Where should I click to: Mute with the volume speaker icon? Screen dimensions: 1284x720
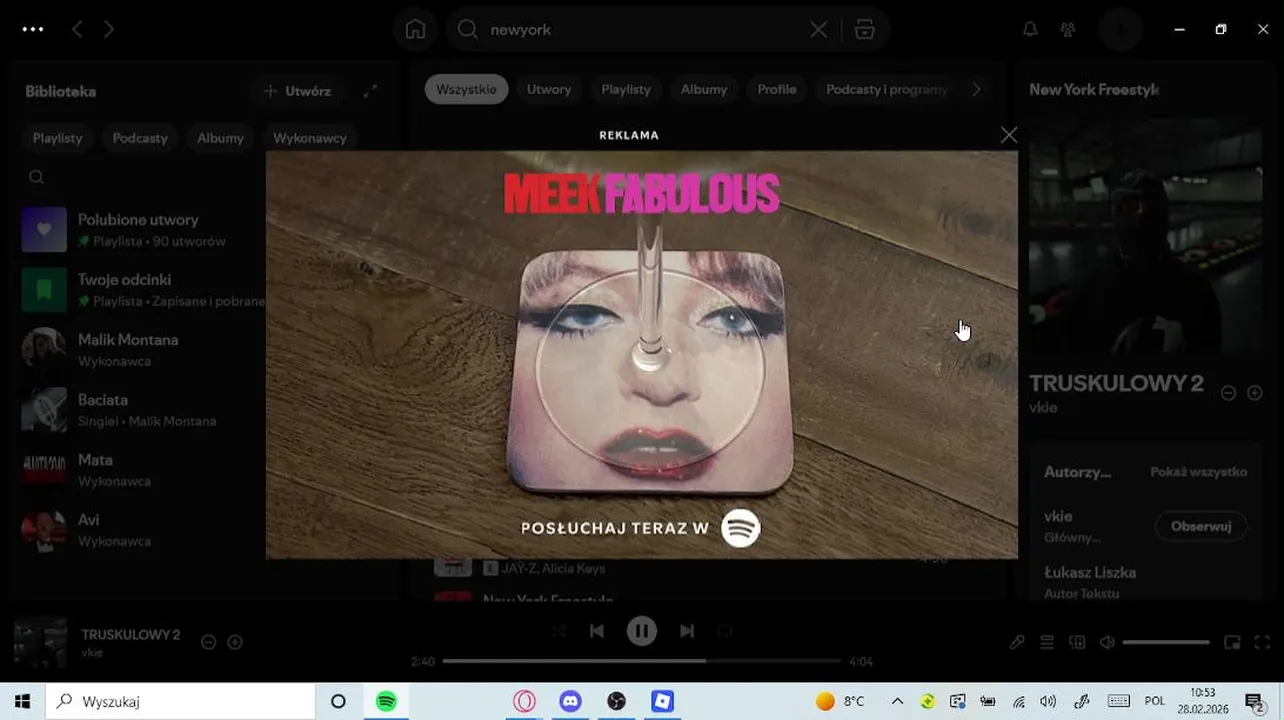(1107, 642)
